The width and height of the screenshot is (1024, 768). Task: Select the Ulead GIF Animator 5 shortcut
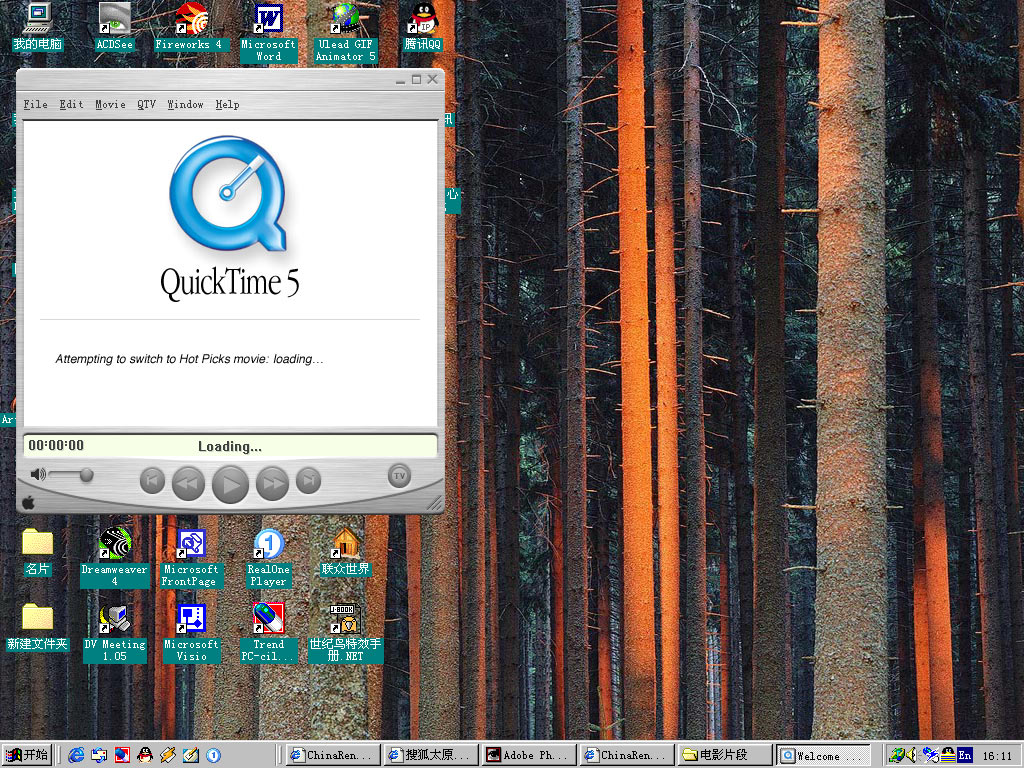(345, 33)
